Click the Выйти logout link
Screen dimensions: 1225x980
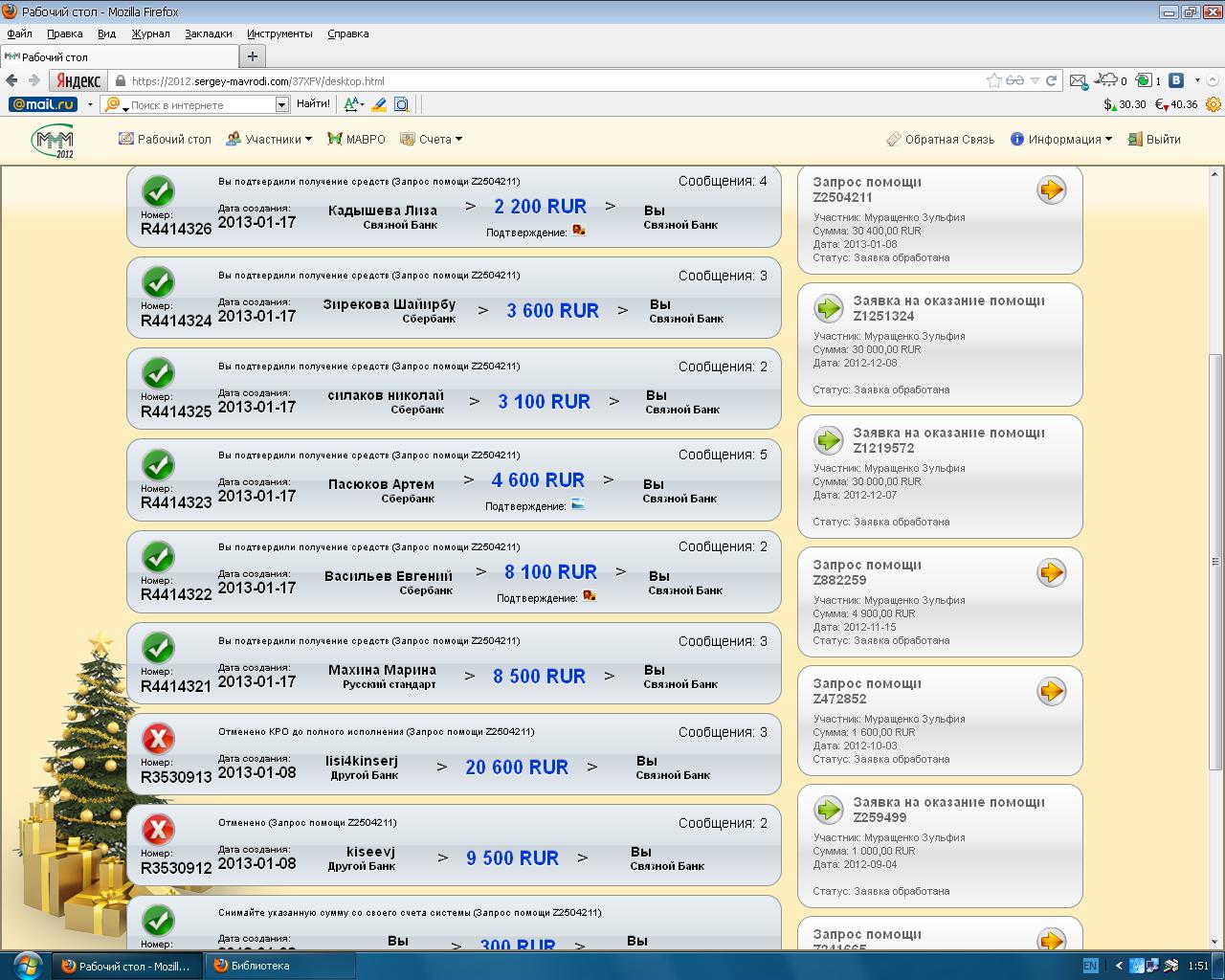pos(1154,140)
